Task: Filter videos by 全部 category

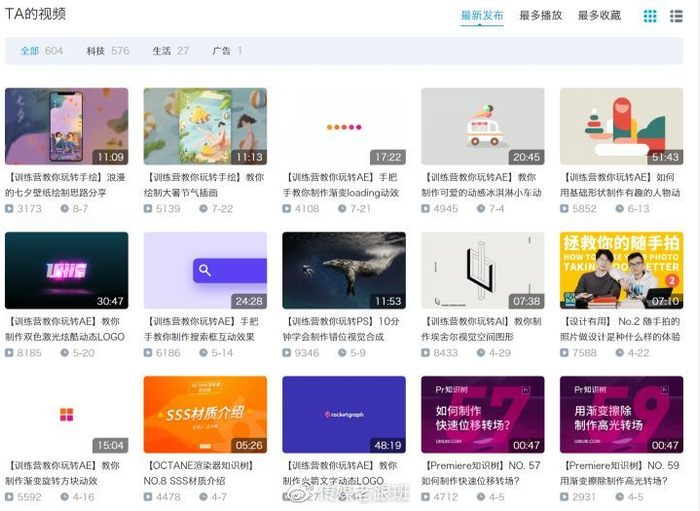Action: [x=30, y=51]
